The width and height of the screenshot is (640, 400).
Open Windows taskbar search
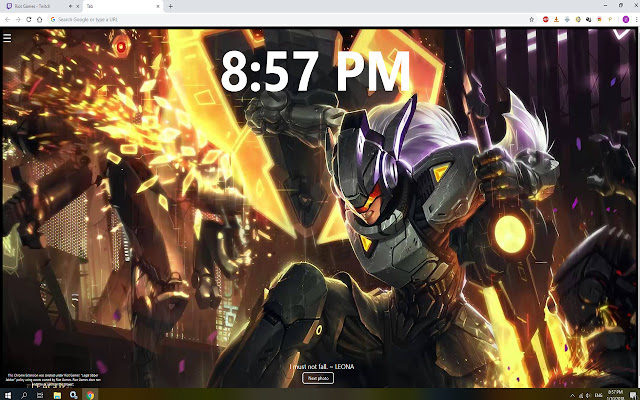pyautogui.click(x=23, y=394)
